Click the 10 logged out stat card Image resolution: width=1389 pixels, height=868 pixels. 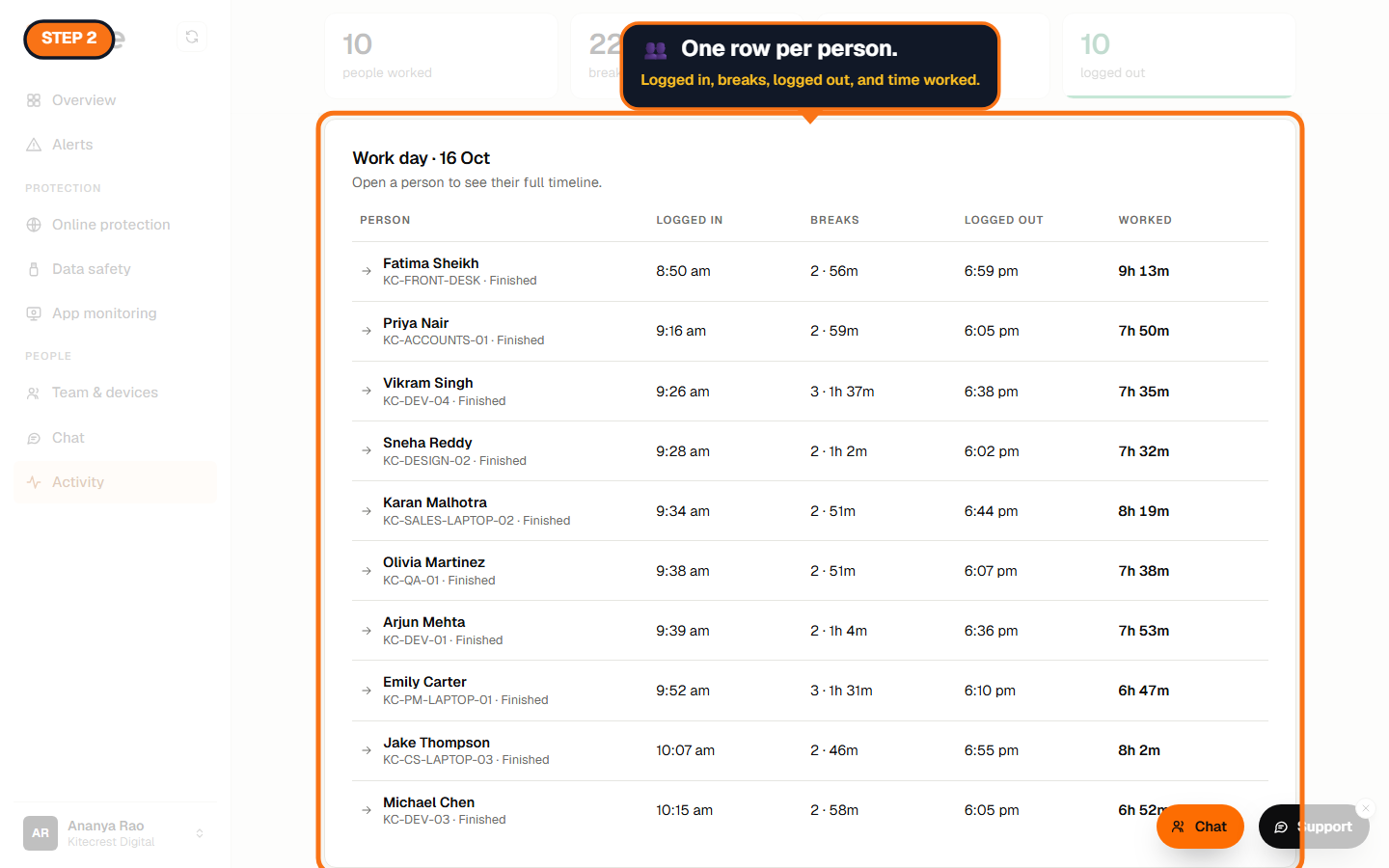coord(1179,56)
